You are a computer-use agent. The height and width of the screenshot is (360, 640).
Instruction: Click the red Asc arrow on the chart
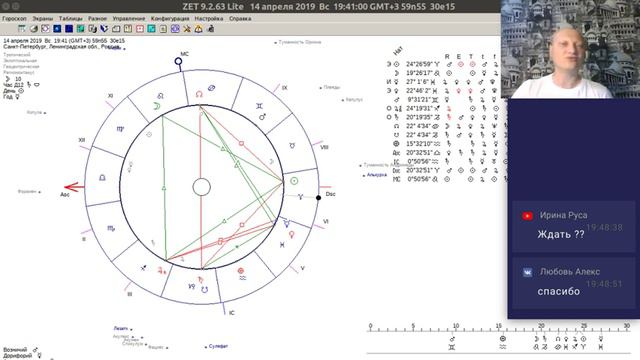[x=74, y=187]
